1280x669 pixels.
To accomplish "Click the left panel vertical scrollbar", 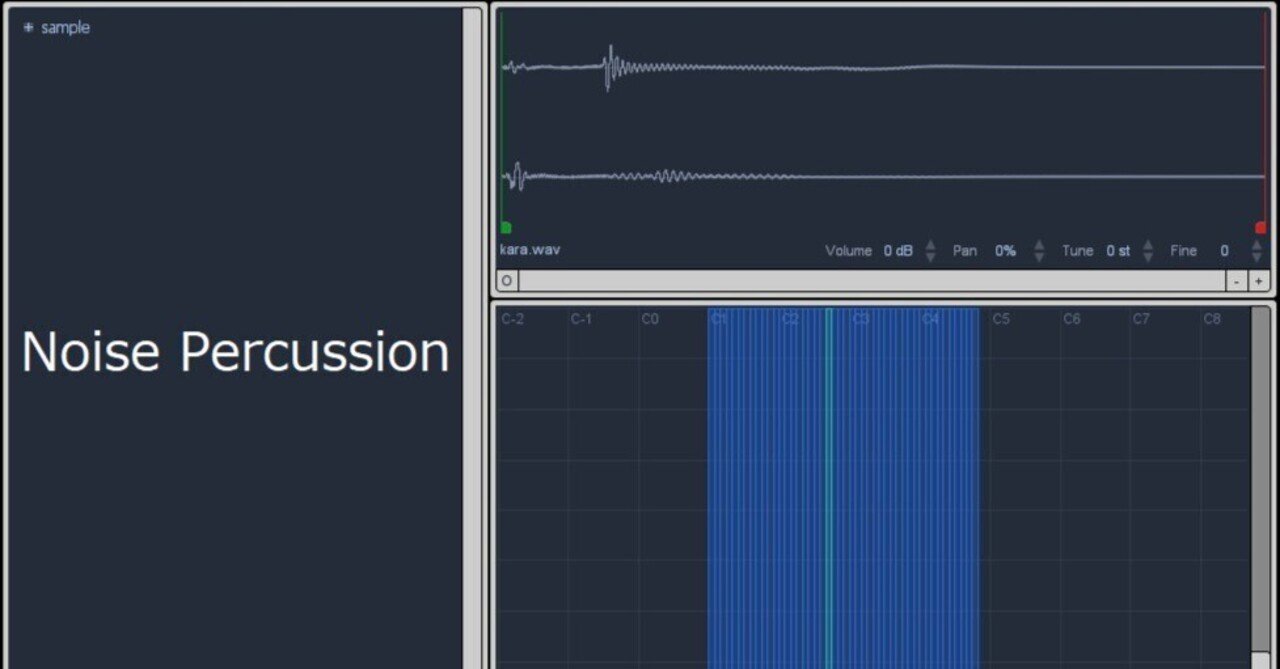I will click(x=471, y=338).
